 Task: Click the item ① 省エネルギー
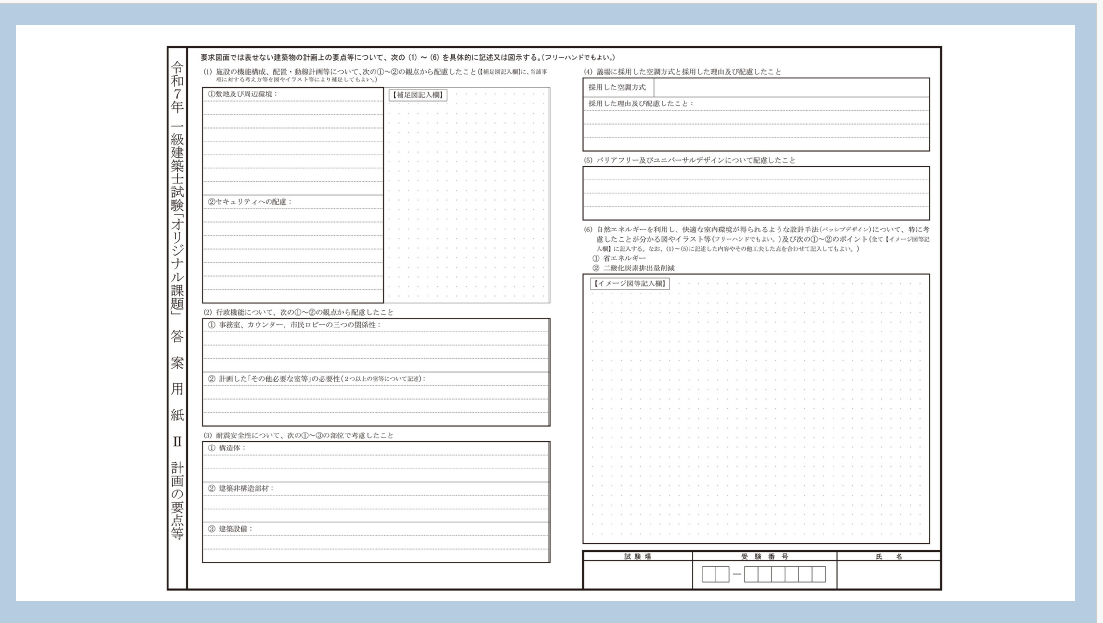coord(619,258)
